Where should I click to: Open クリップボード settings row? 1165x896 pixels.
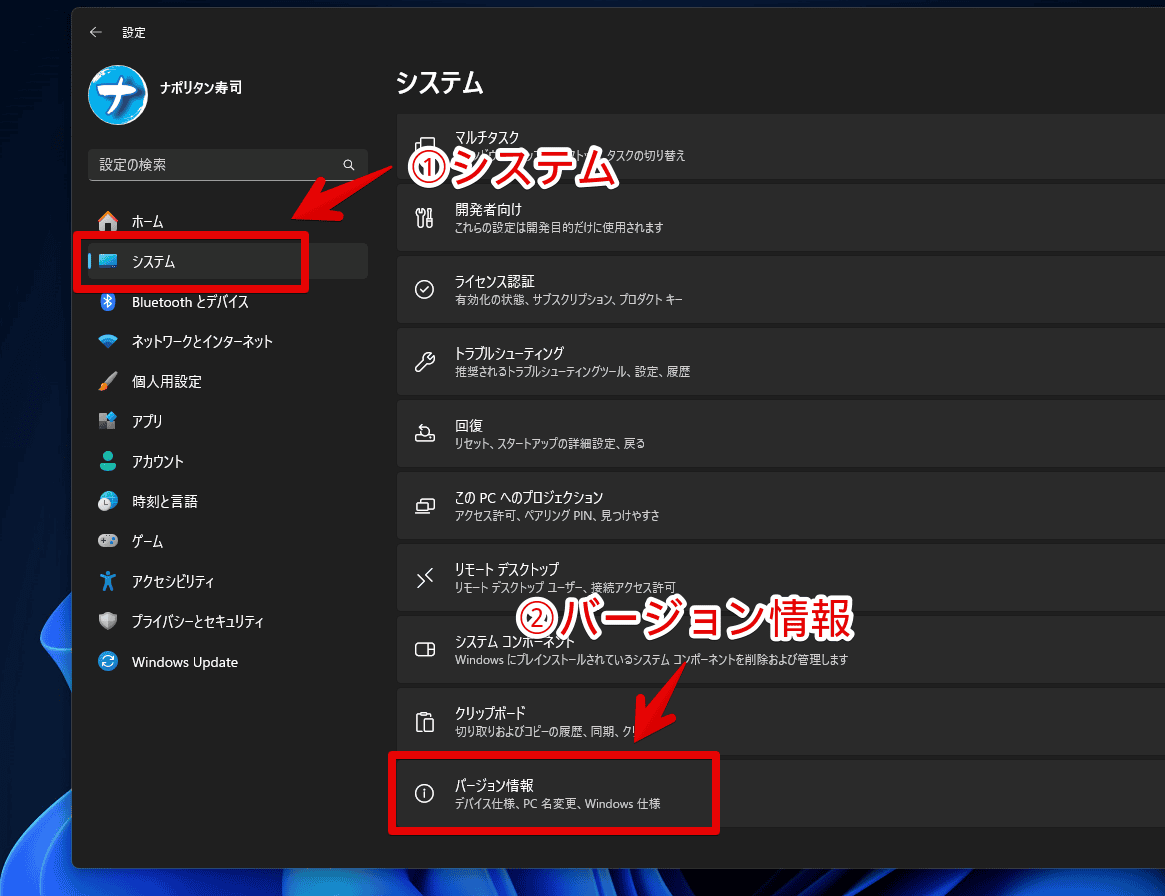(x=781, y=722)
